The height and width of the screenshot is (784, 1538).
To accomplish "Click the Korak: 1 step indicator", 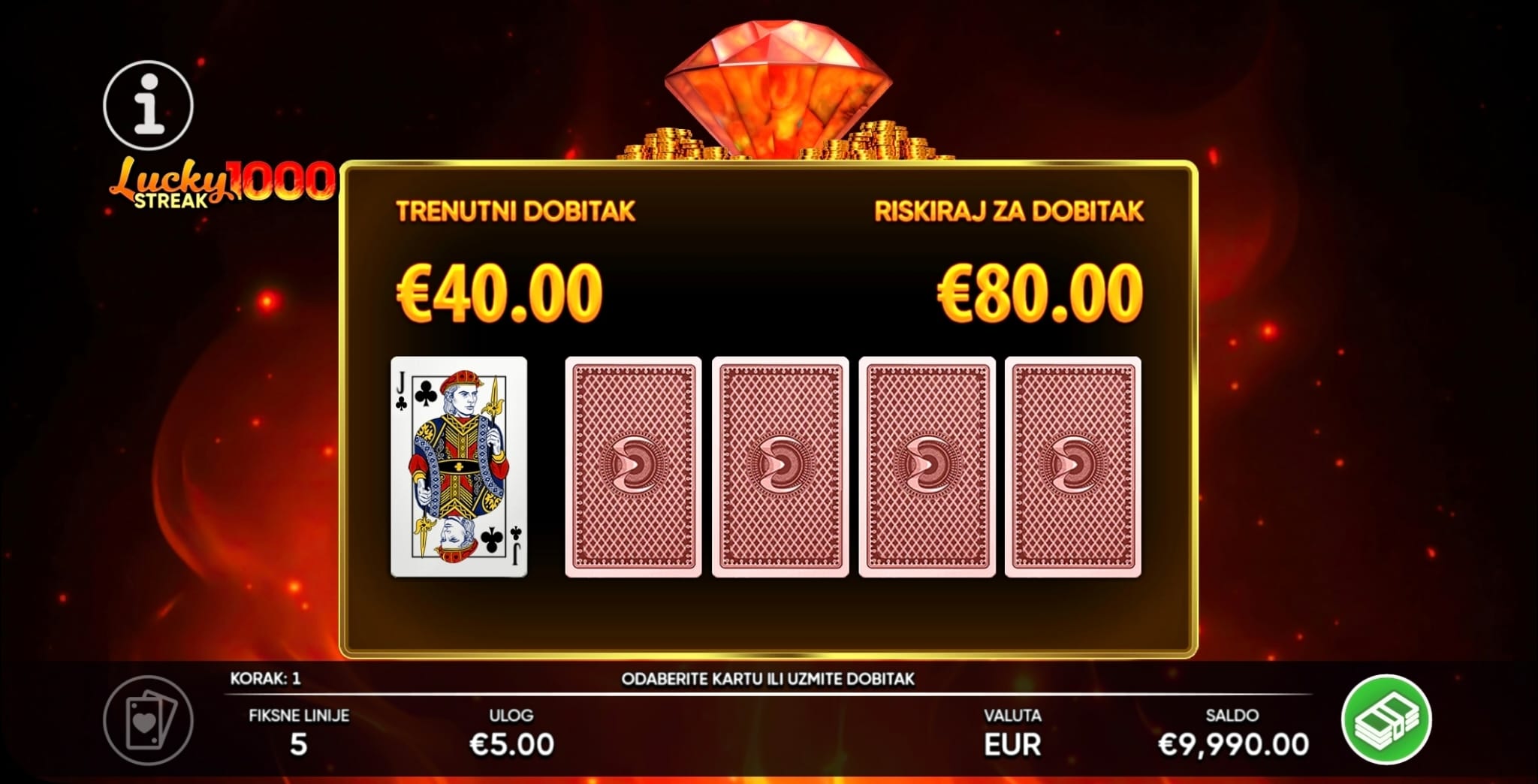I will coord(265,679).
